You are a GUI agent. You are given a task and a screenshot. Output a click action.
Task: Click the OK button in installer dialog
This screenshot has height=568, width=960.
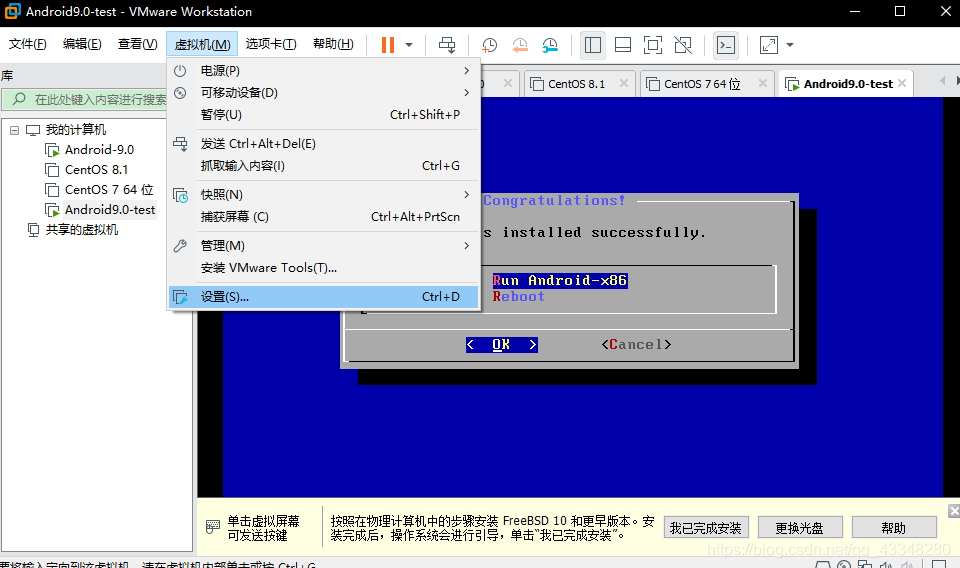501,345
